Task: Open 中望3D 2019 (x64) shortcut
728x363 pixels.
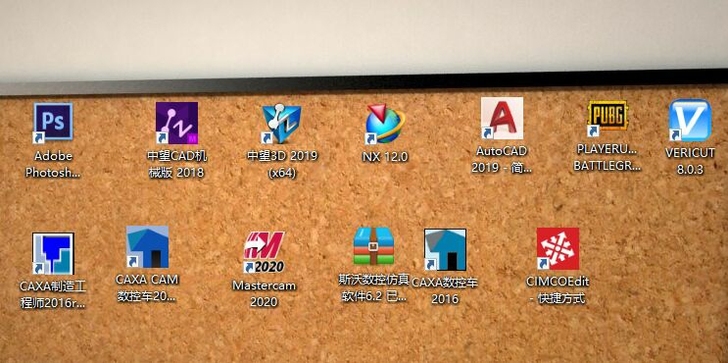Action: [x=281, y=124]
